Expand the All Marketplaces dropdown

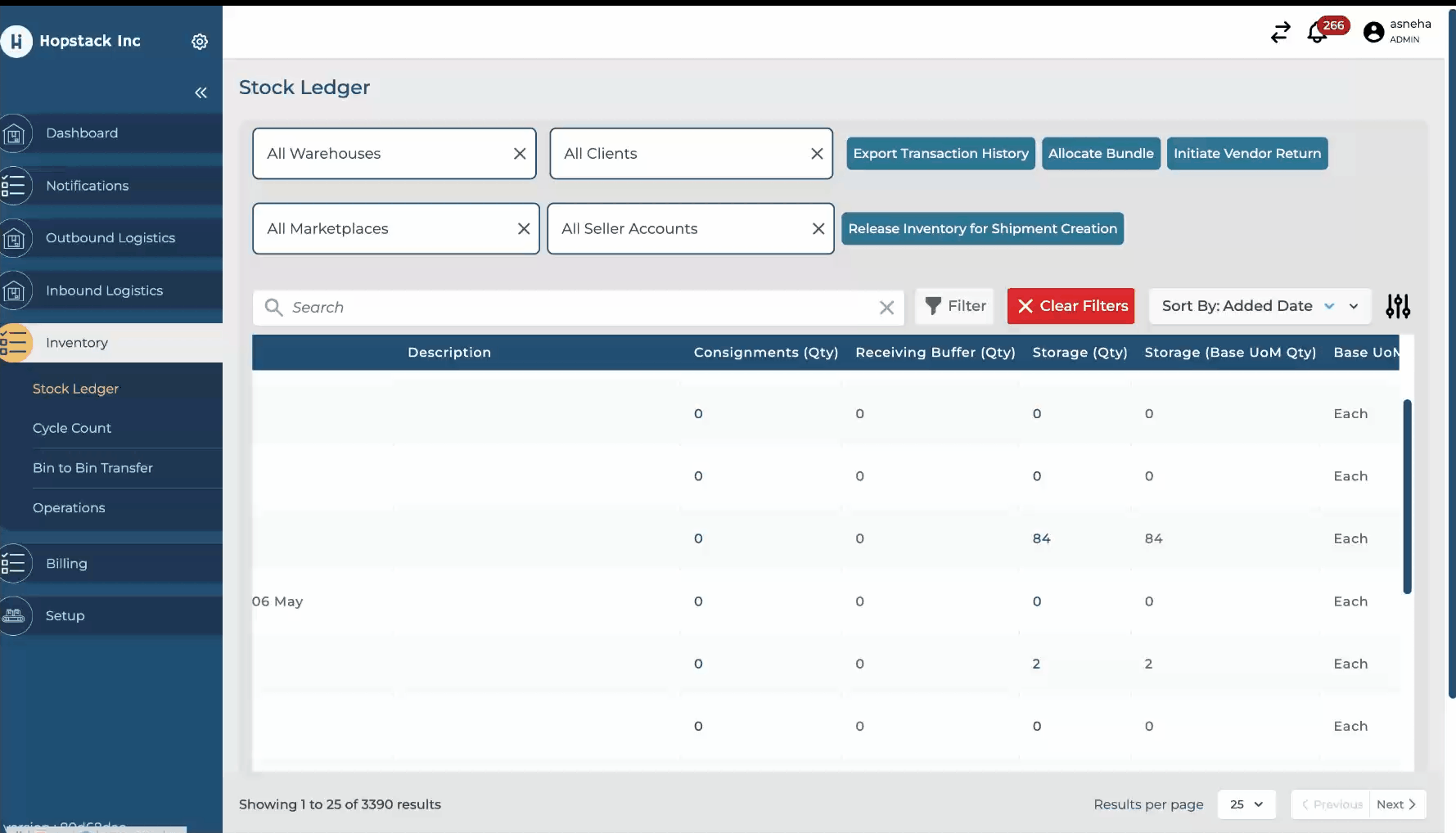(x=385, y=229)
